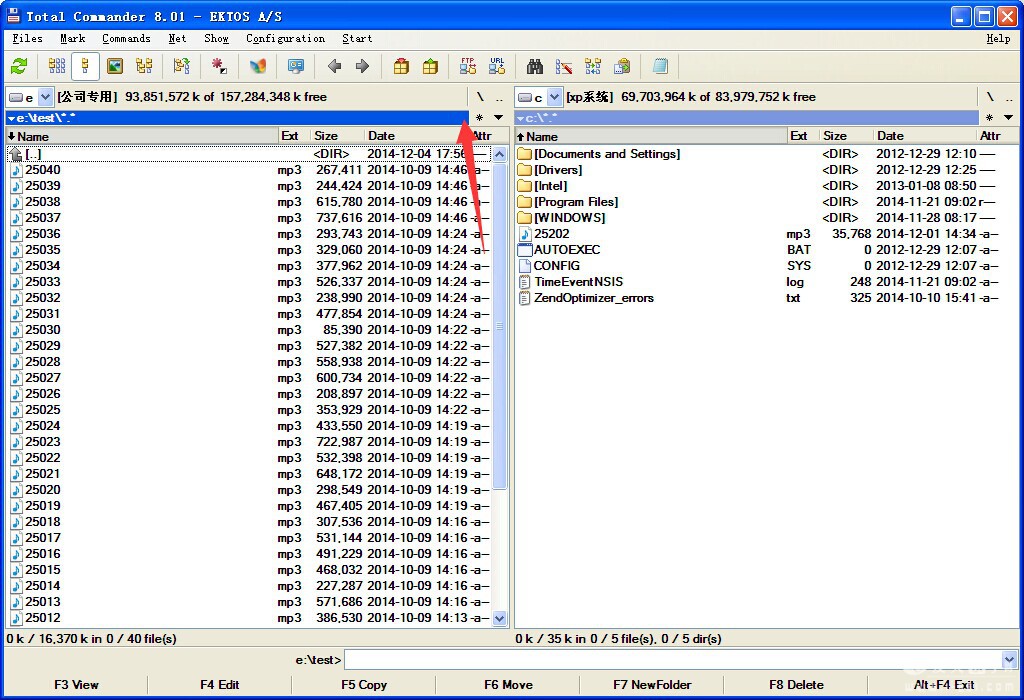Show directory tree view toolbar icon
The width and height of the screenshot is (1024, 700).
click(144, 66)
